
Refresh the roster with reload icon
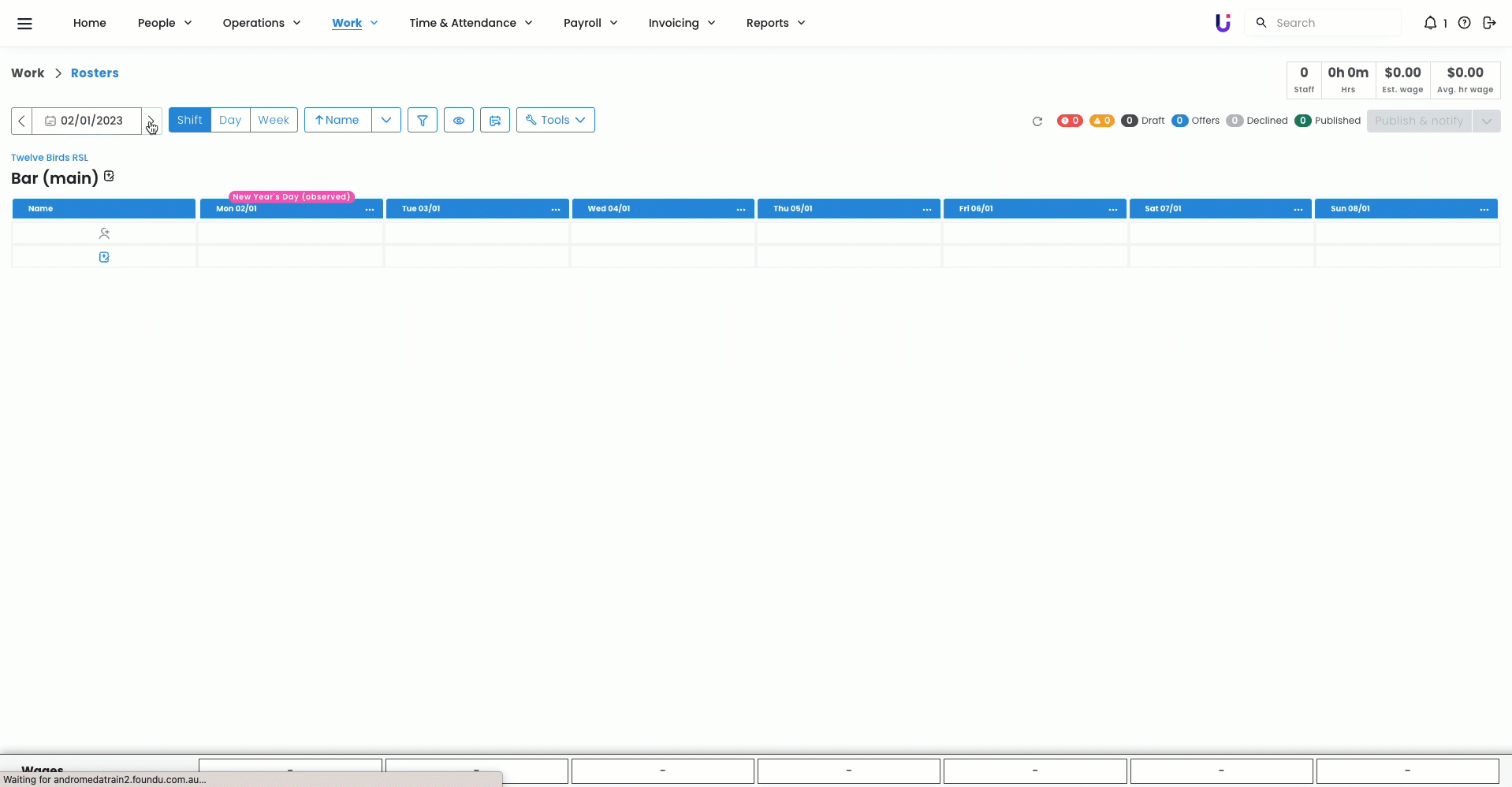click(1037, 121)
